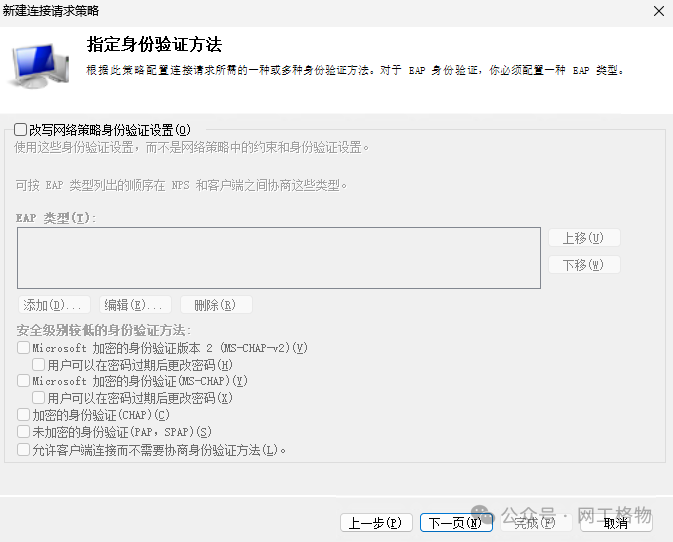Check 用户可以在密码过期后更改密码(X)

pos(38,397)
